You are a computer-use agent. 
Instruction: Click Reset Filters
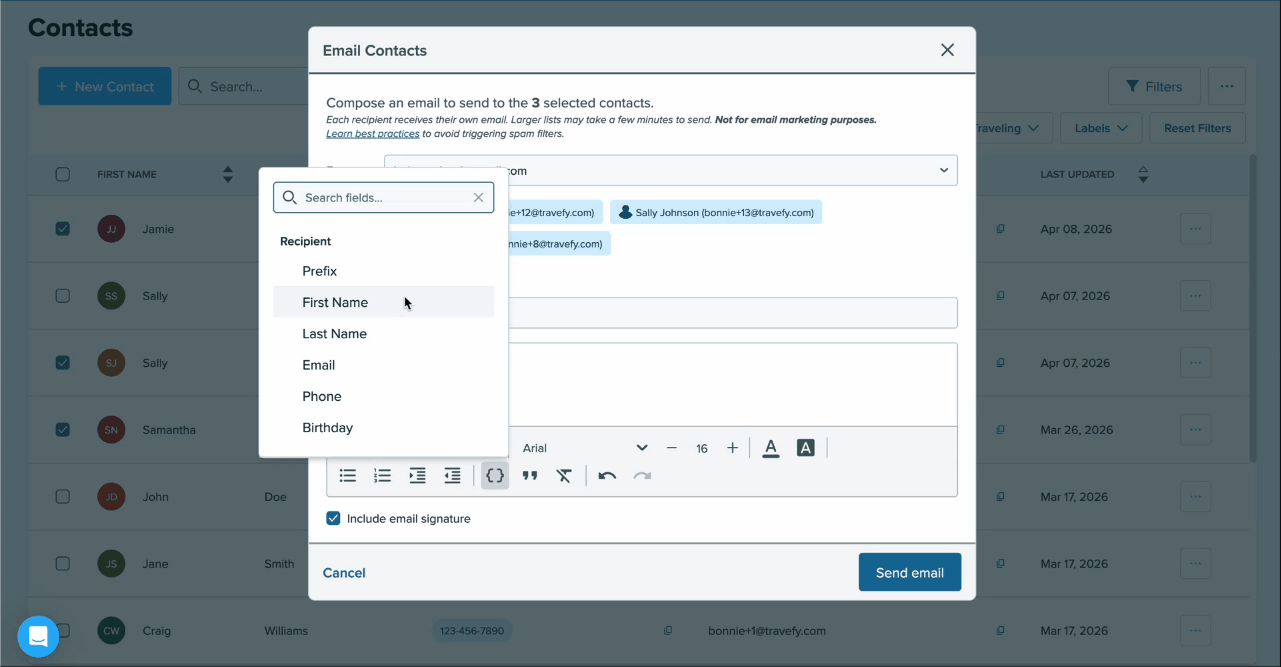1197,128
